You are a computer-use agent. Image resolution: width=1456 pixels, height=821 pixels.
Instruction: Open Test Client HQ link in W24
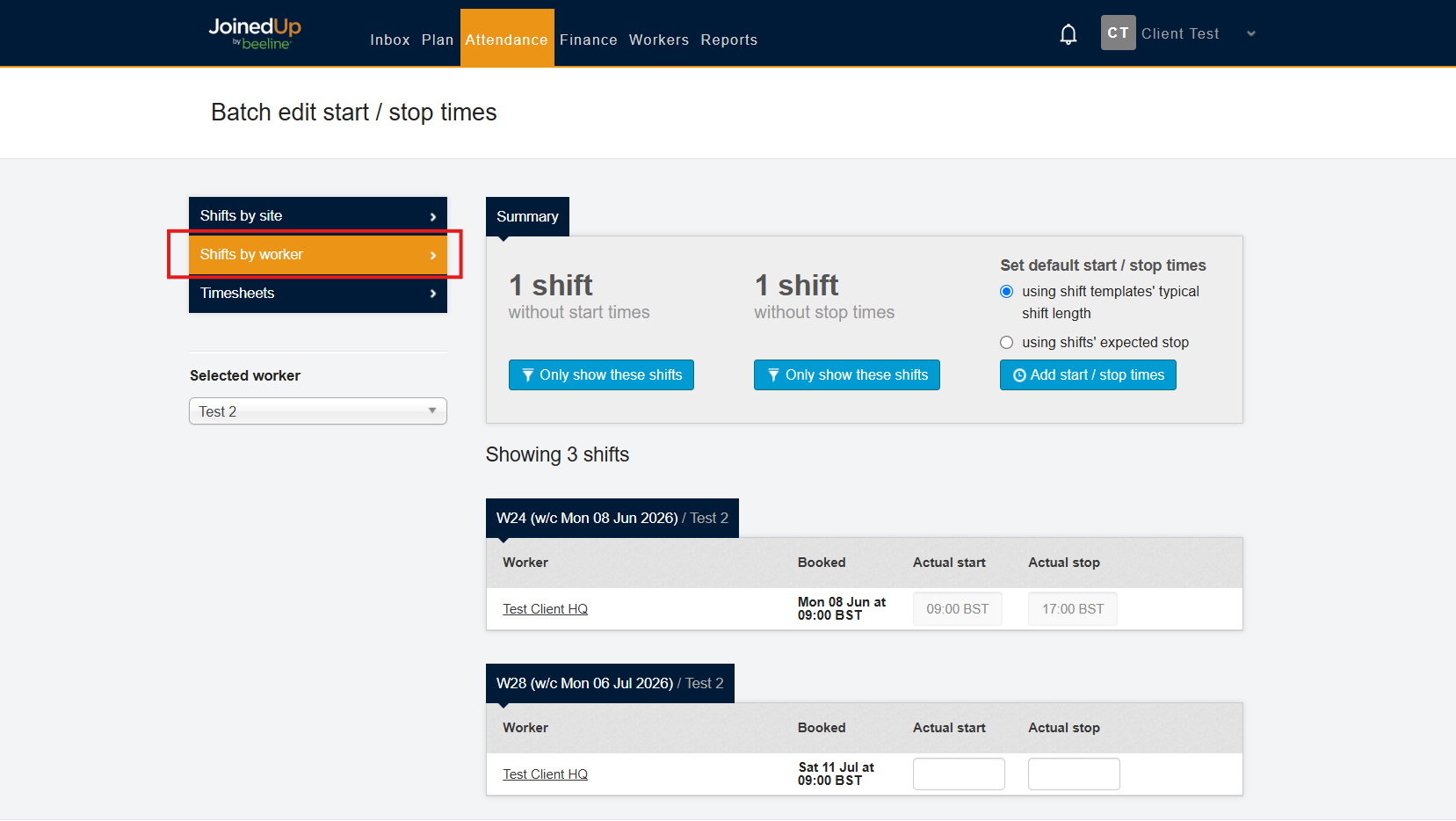coord(545,609)
